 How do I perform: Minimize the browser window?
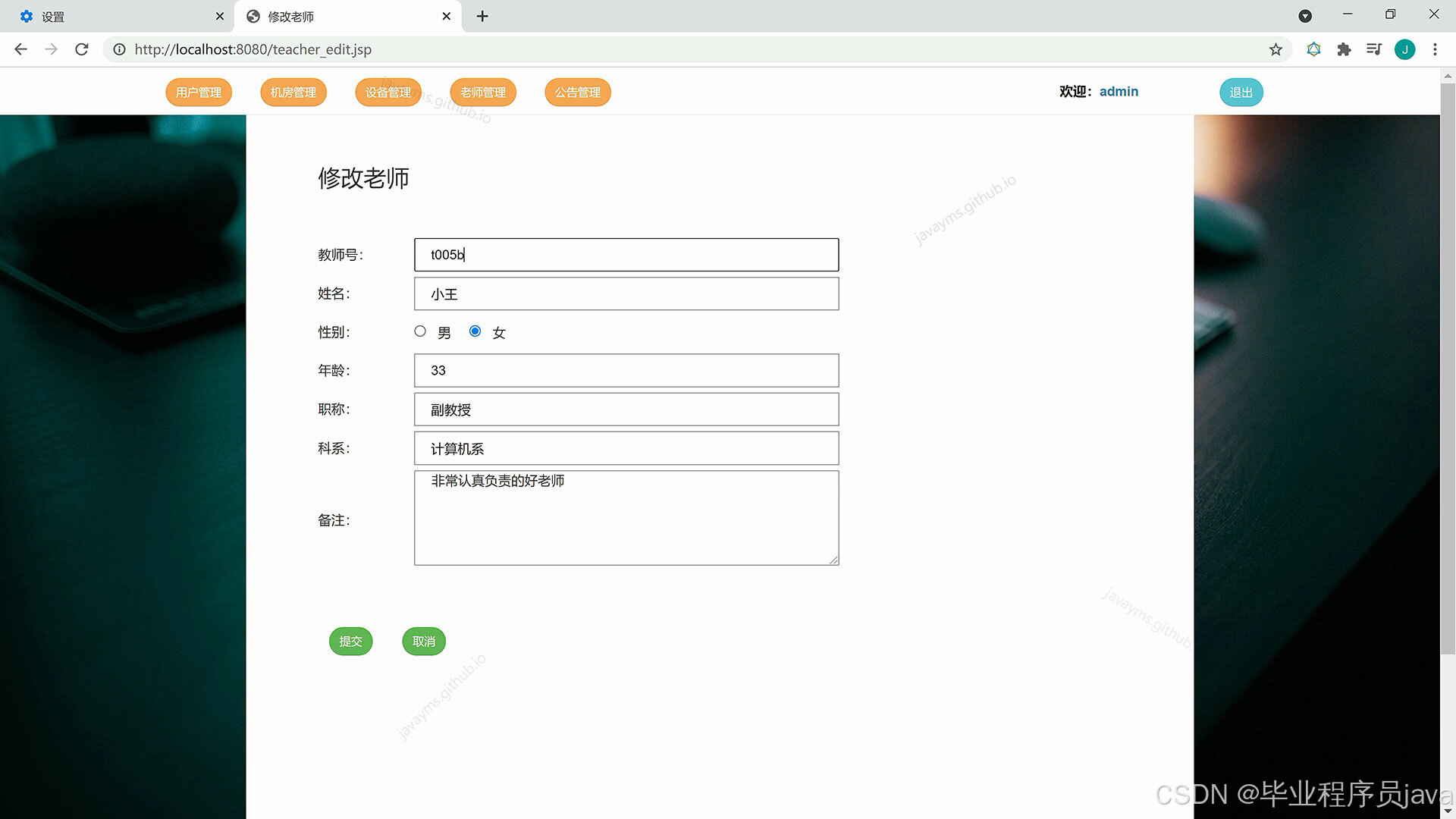tap(1348, 14)
